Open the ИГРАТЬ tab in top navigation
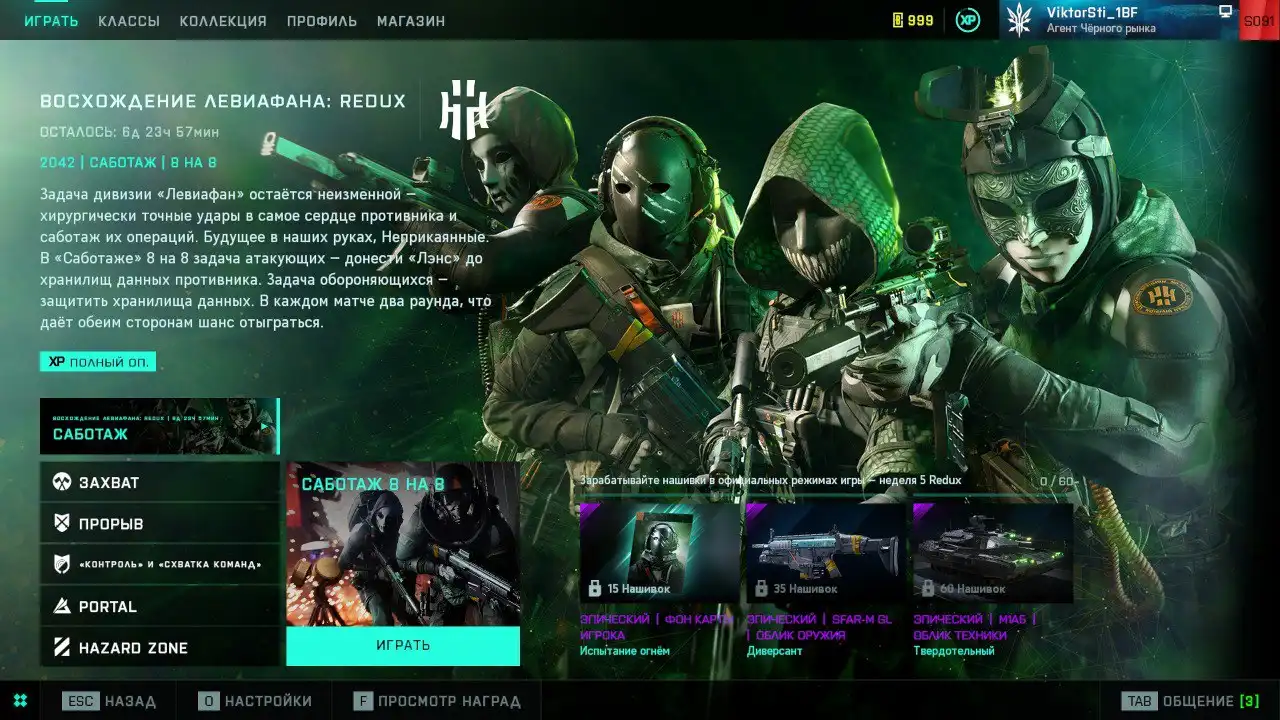This screenshot has width=1280, height=720. [x=51, y=21]
